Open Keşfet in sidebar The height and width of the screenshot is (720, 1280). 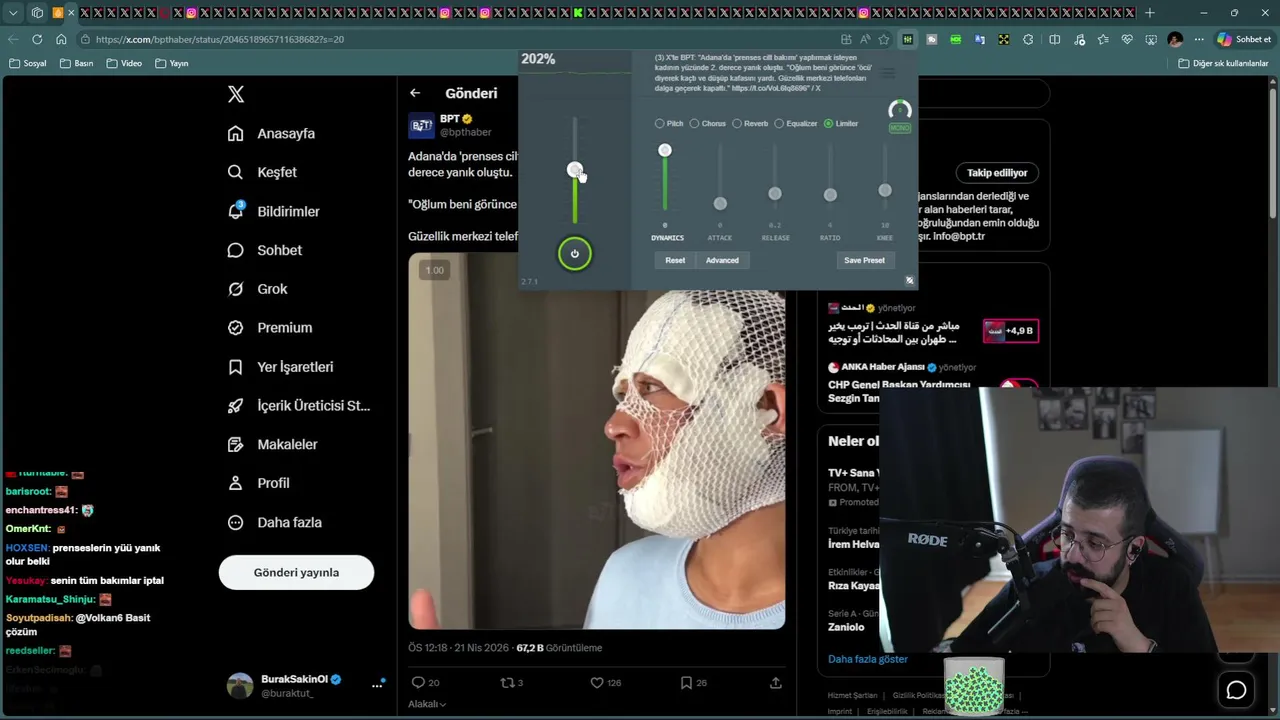[262, 172]
